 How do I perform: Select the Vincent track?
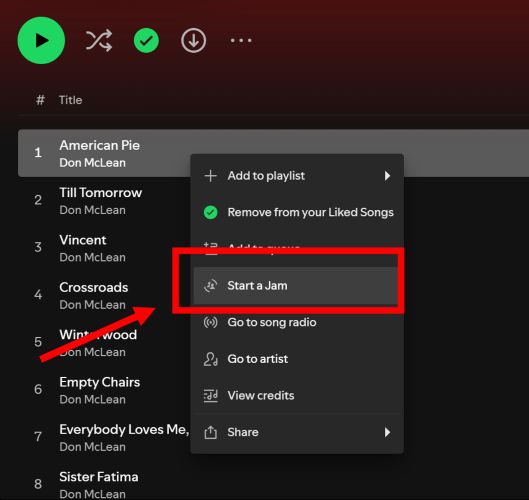click(83, 240)
